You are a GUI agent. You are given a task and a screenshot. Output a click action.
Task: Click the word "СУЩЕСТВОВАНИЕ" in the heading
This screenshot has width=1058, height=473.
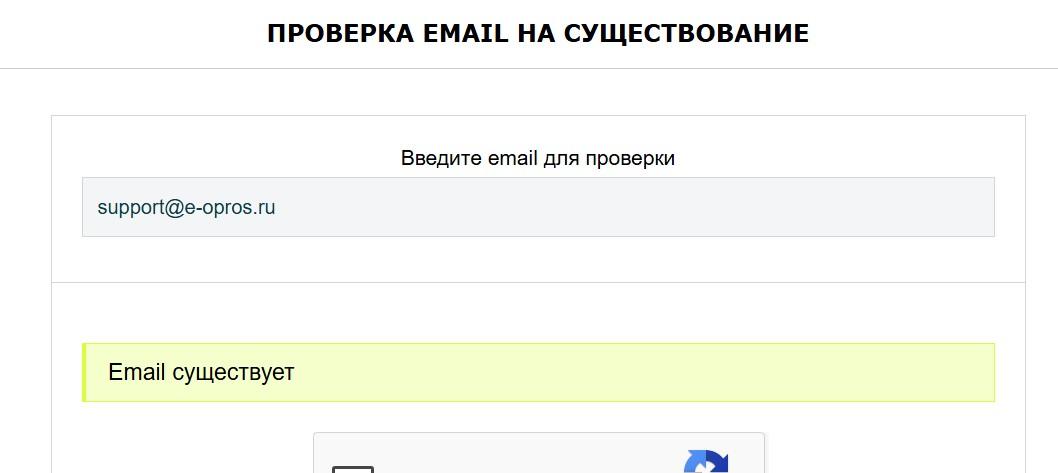686,34
